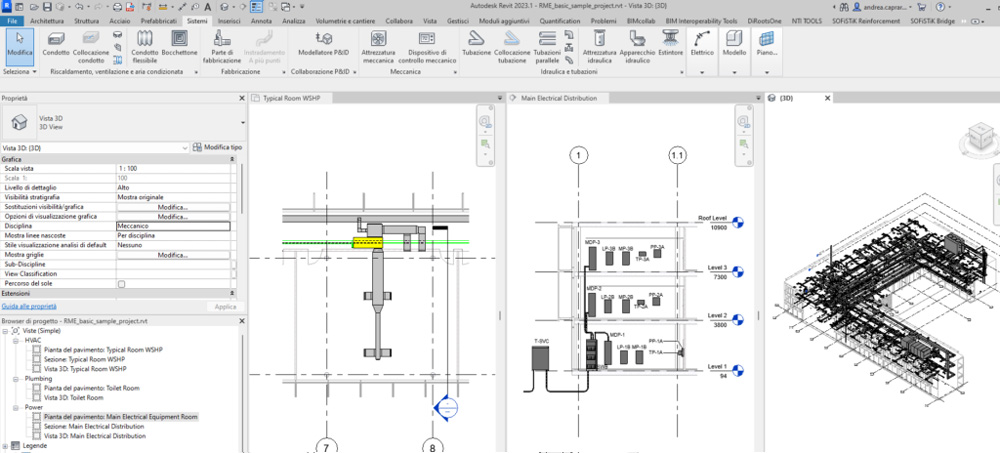The image size is (1000, 453).
Task: Click the Livello di dettaglio Alto value
Action: 173,188
